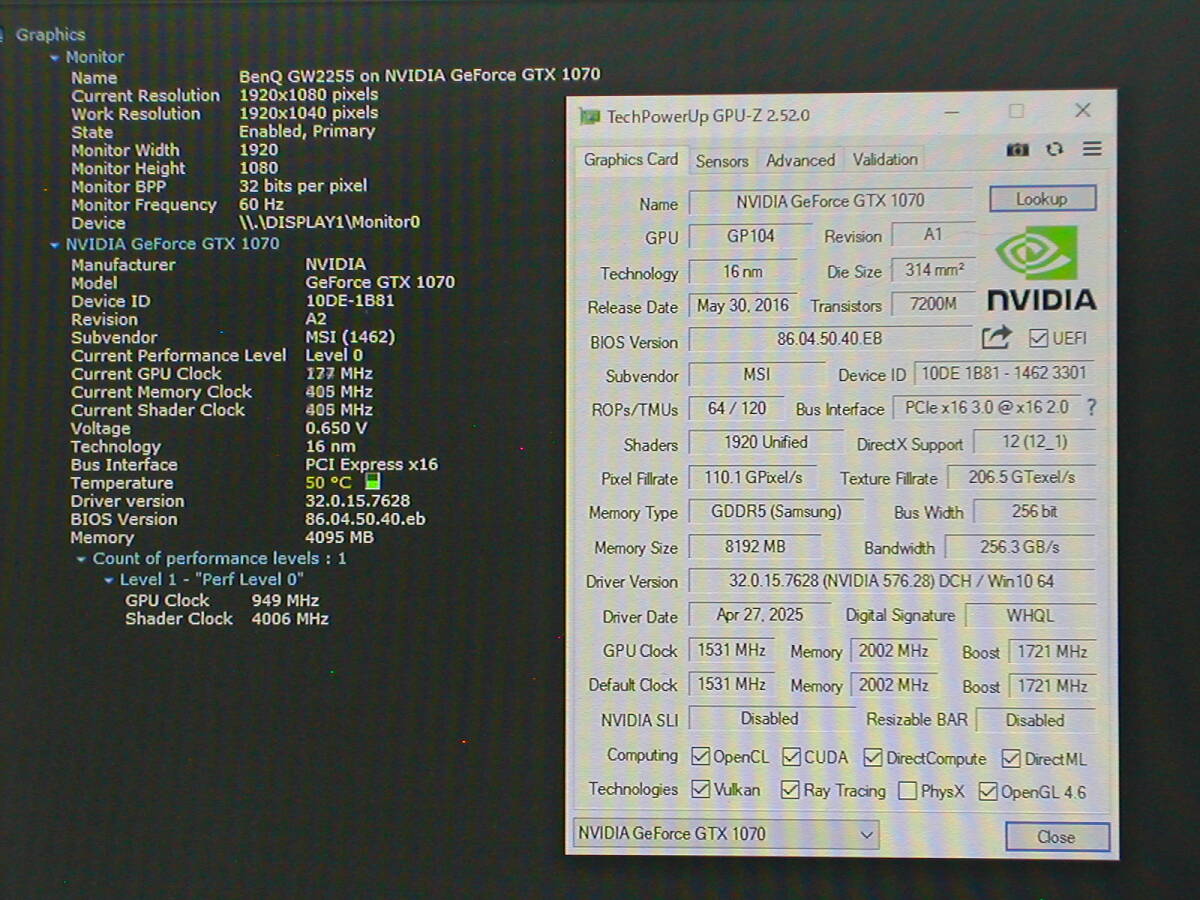
Task: Toggle the OpenCL checkbox
Action: pyautogui.click(x=699, y=757)
